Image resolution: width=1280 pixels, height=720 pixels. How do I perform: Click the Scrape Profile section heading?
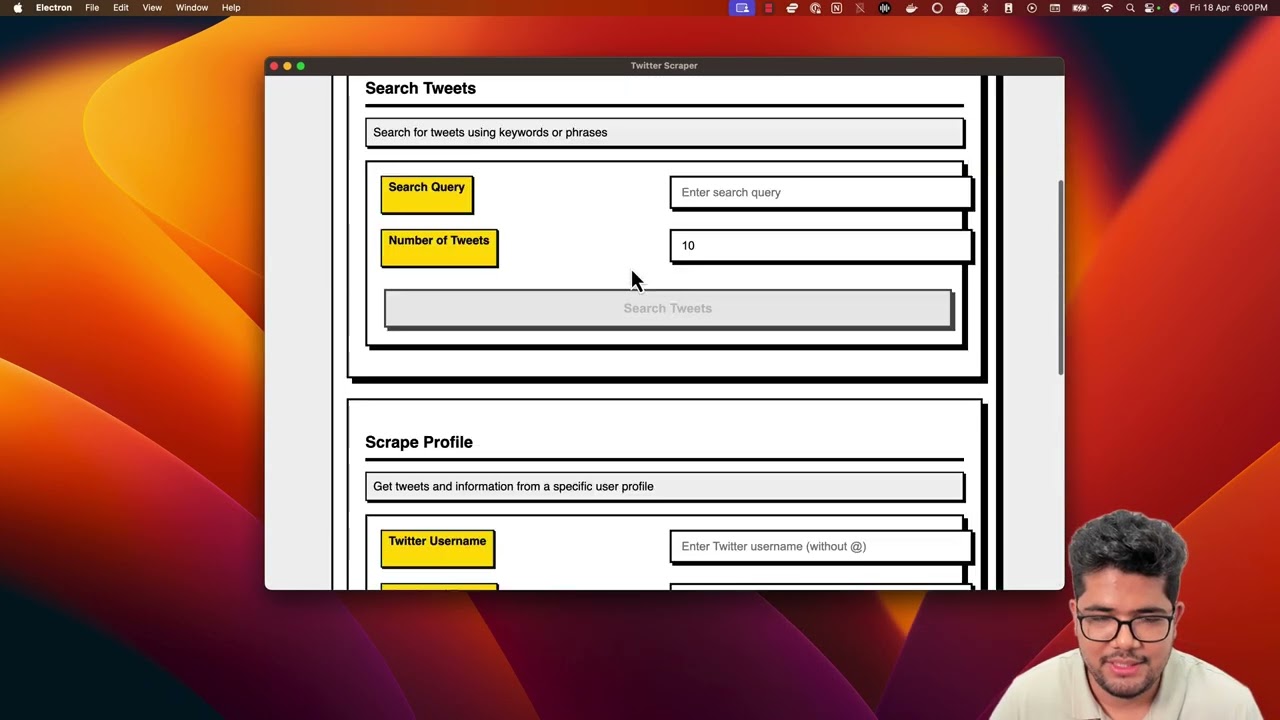(419, 442)
